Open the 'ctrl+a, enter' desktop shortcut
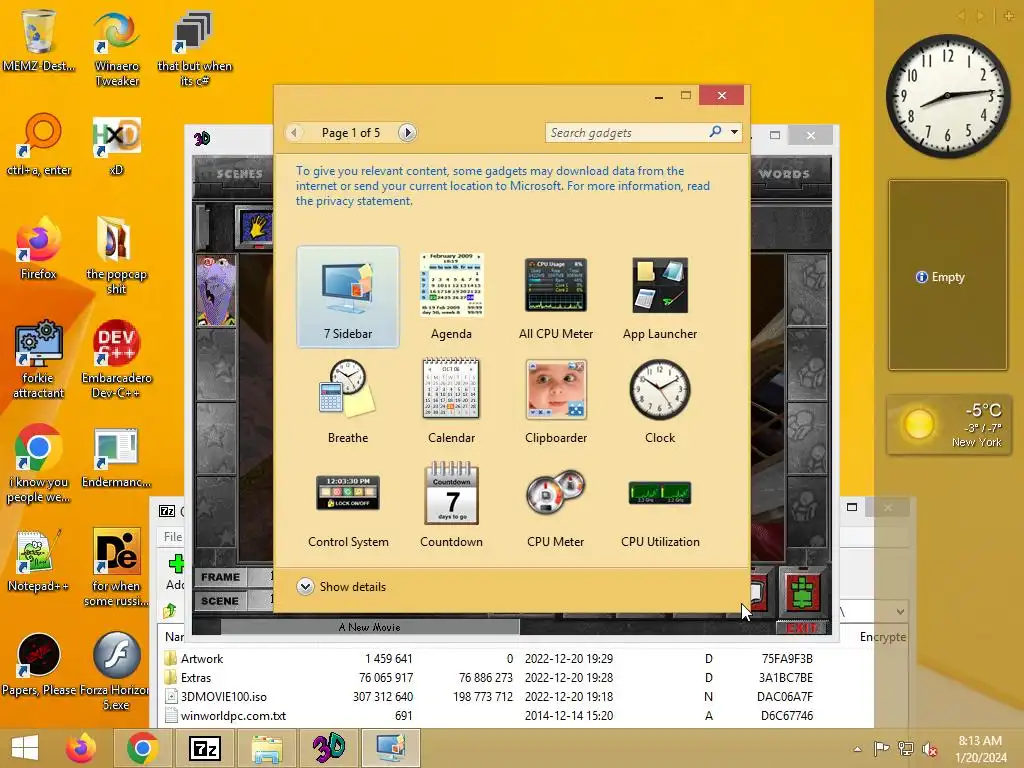Viewport: 1024px width, 768px height. [x=39, y=144]
